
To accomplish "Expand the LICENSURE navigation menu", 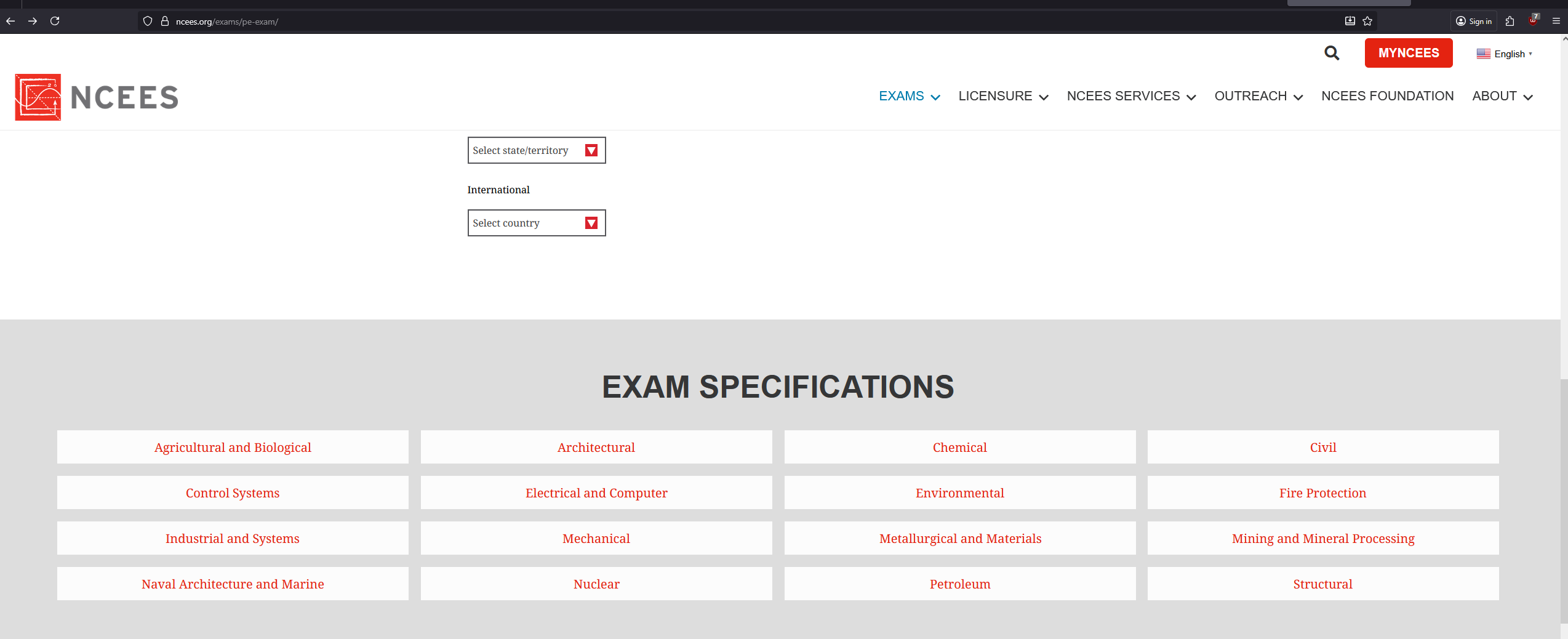I will point(1004,96).
